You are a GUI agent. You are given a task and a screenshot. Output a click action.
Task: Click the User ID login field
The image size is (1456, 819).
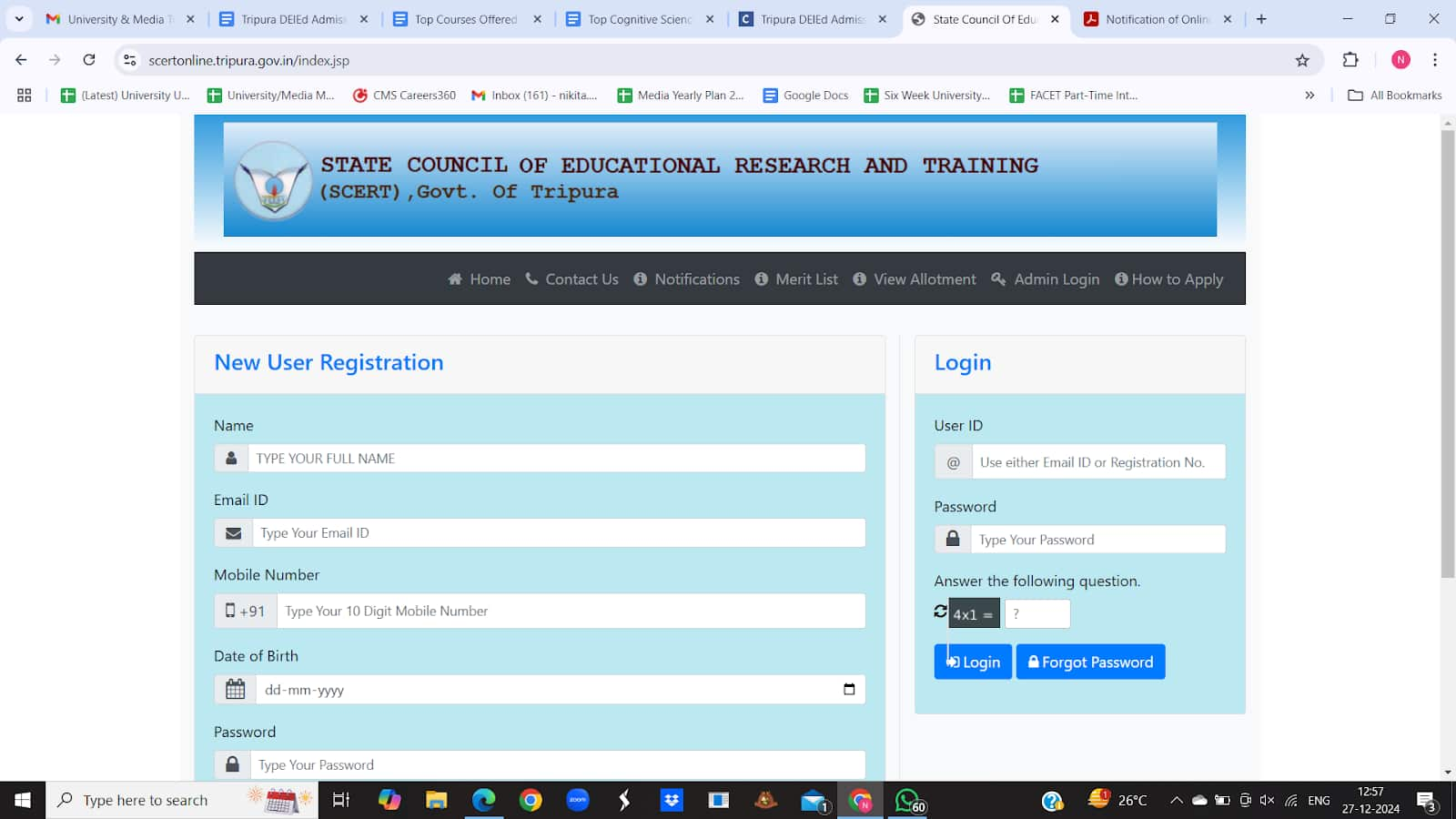coord(1098,461)
